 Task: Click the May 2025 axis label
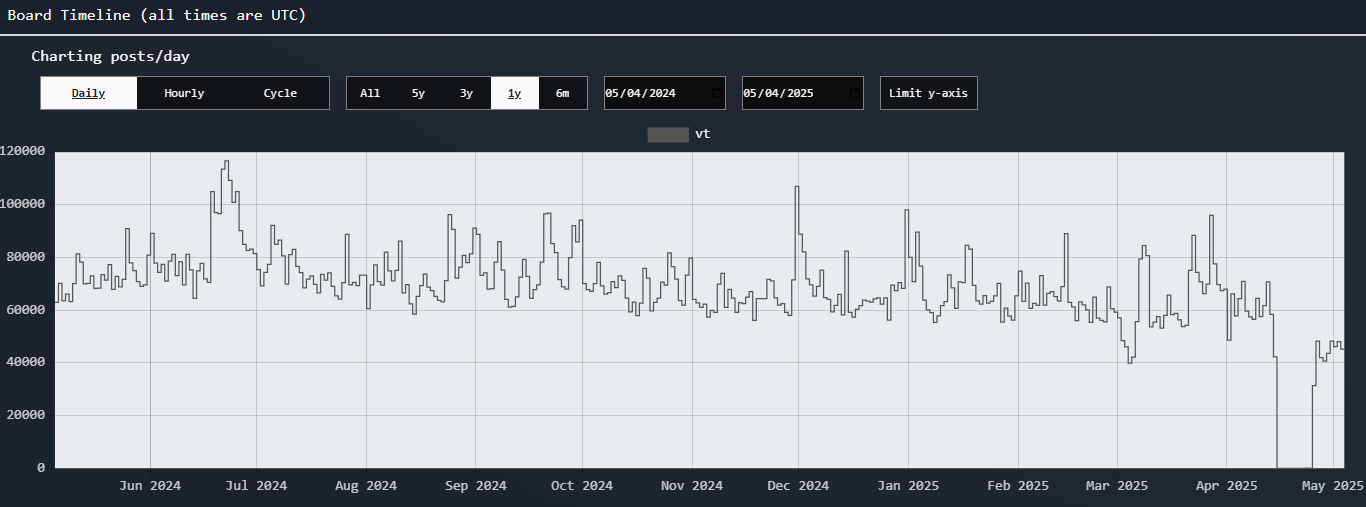point(1333,486)
